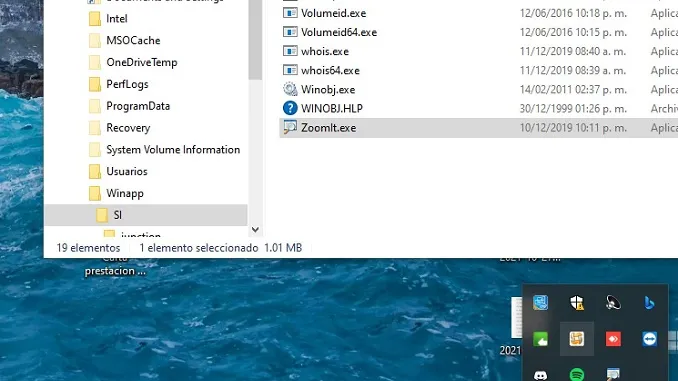Click ZoomIt.exe date 10/12/2019 10:11 p. m.
The image size is (678, 381).
click(573, 128)
